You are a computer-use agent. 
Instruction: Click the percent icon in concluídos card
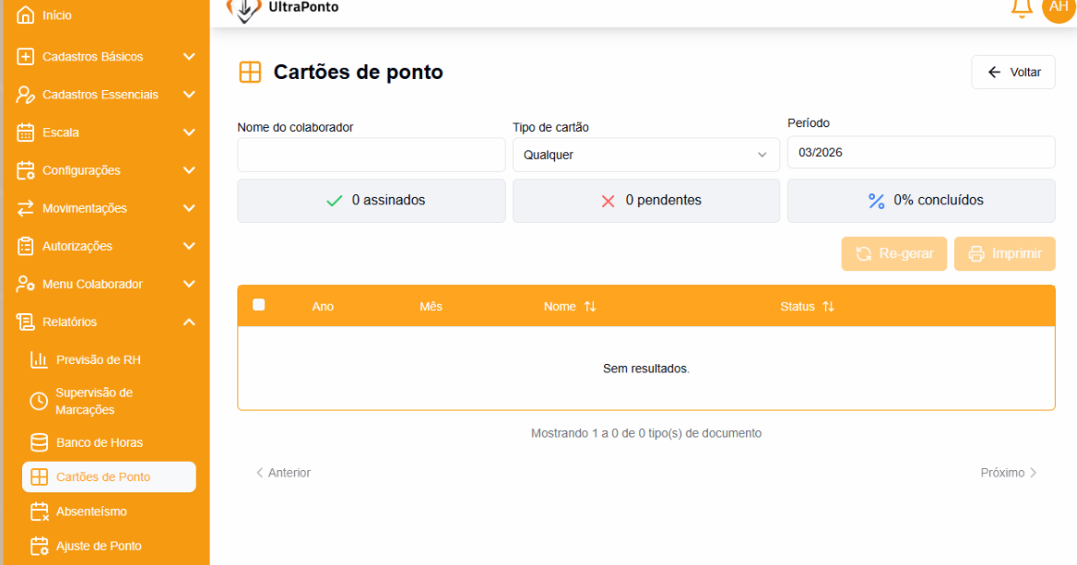876,201
